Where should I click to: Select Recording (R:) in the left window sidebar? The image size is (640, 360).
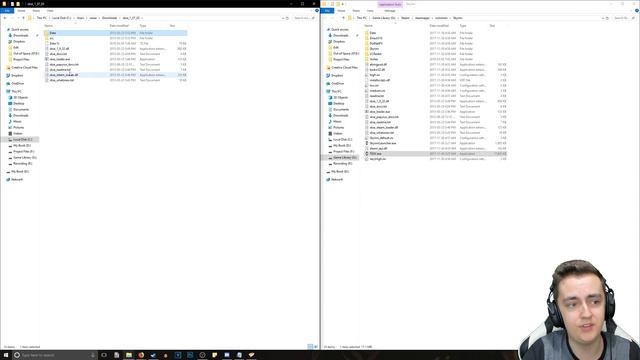click(22, 163)
